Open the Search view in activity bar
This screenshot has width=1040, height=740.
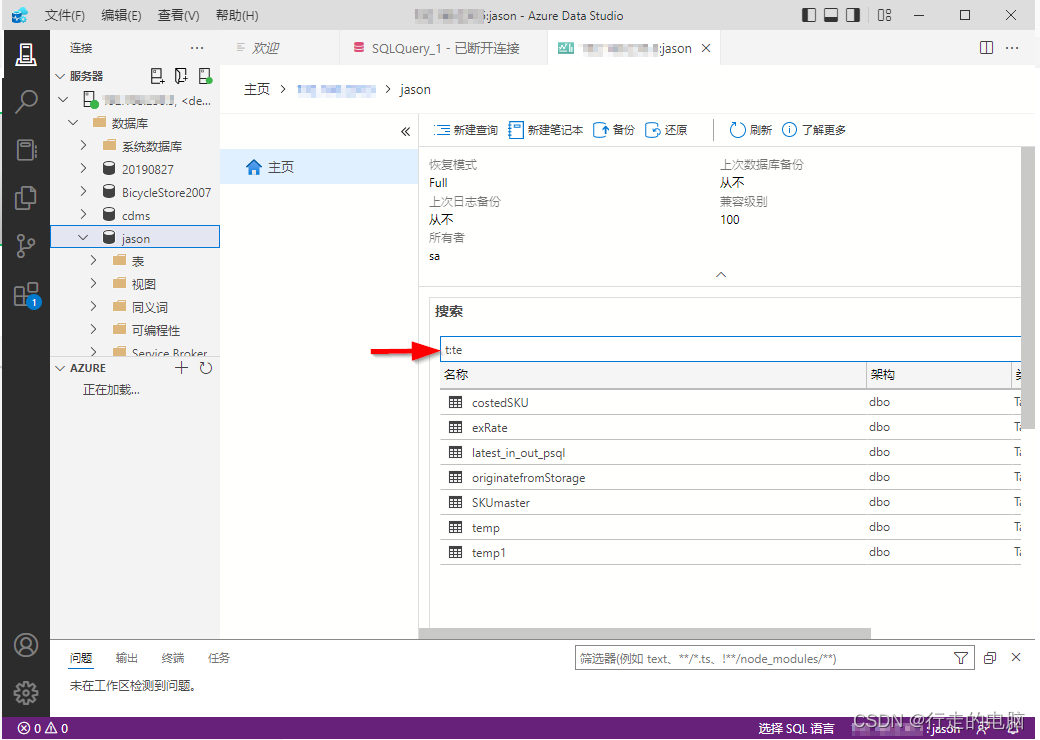click(x=26, y=101)
